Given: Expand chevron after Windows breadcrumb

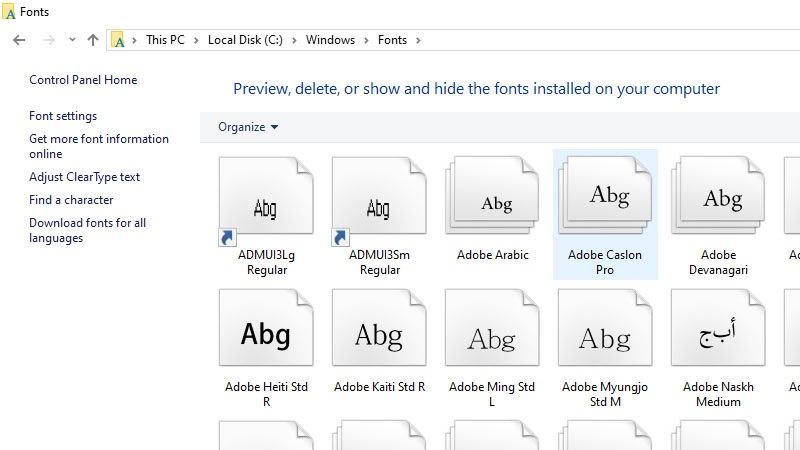Looking at the screenshot, I should click(366, 40).
